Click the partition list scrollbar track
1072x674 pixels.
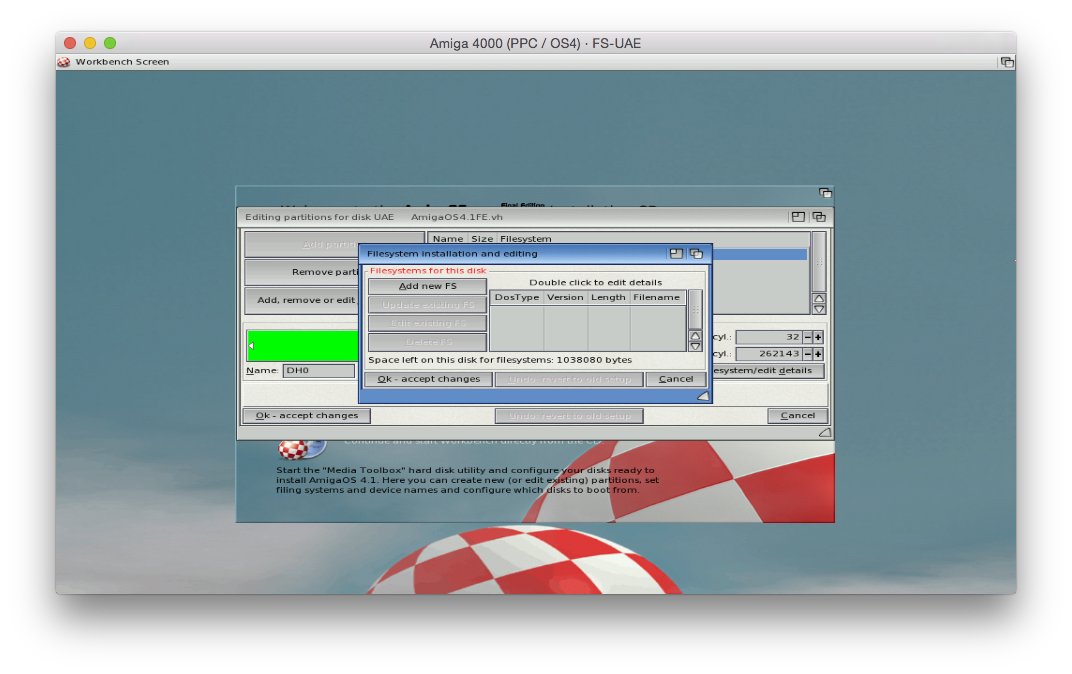coord(819,262)
